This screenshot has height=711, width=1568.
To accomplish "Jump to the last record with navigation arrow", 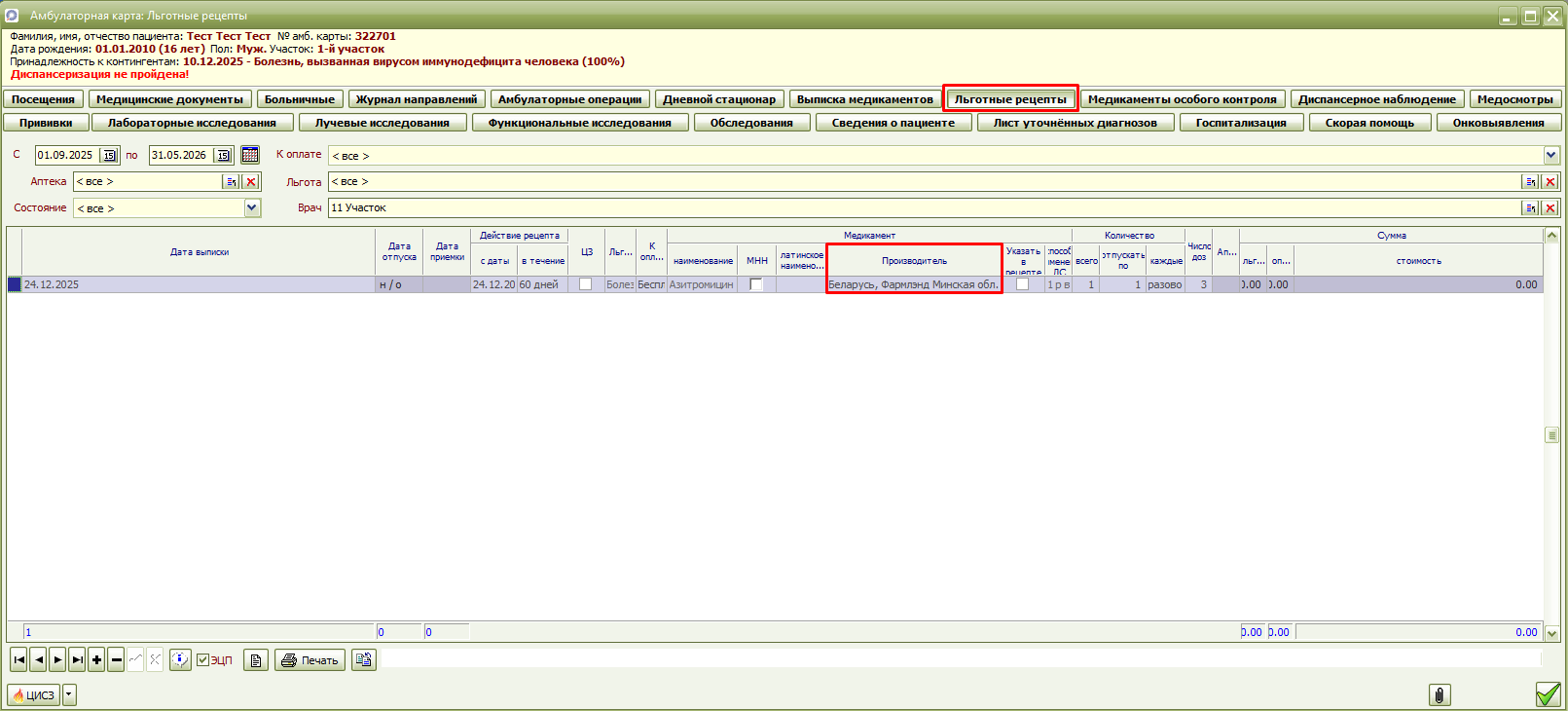I will (77, 660).
